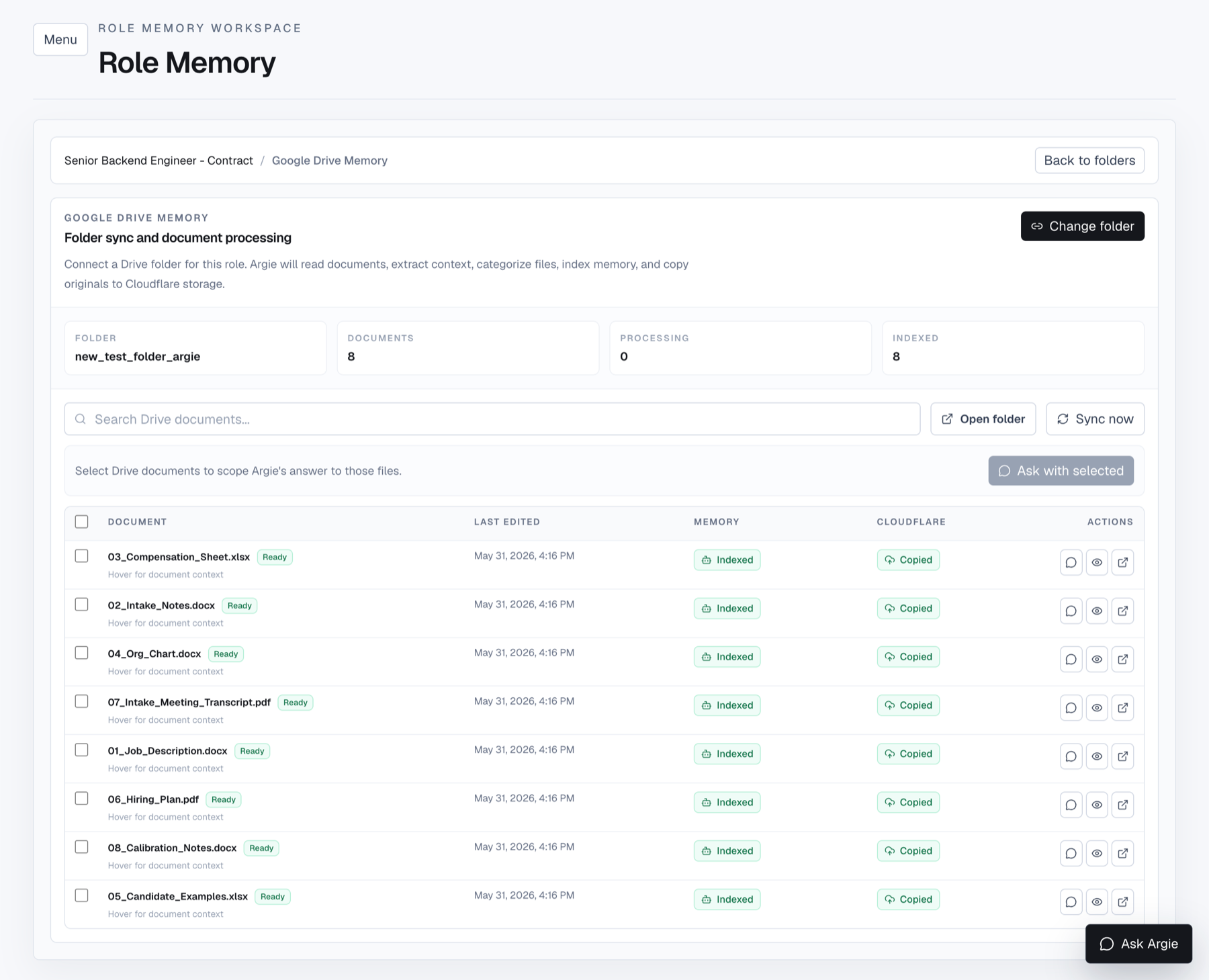
Task: Select 07_Intake_Meeting_Transcript.pdf checkbox
Action: (81, 701)
